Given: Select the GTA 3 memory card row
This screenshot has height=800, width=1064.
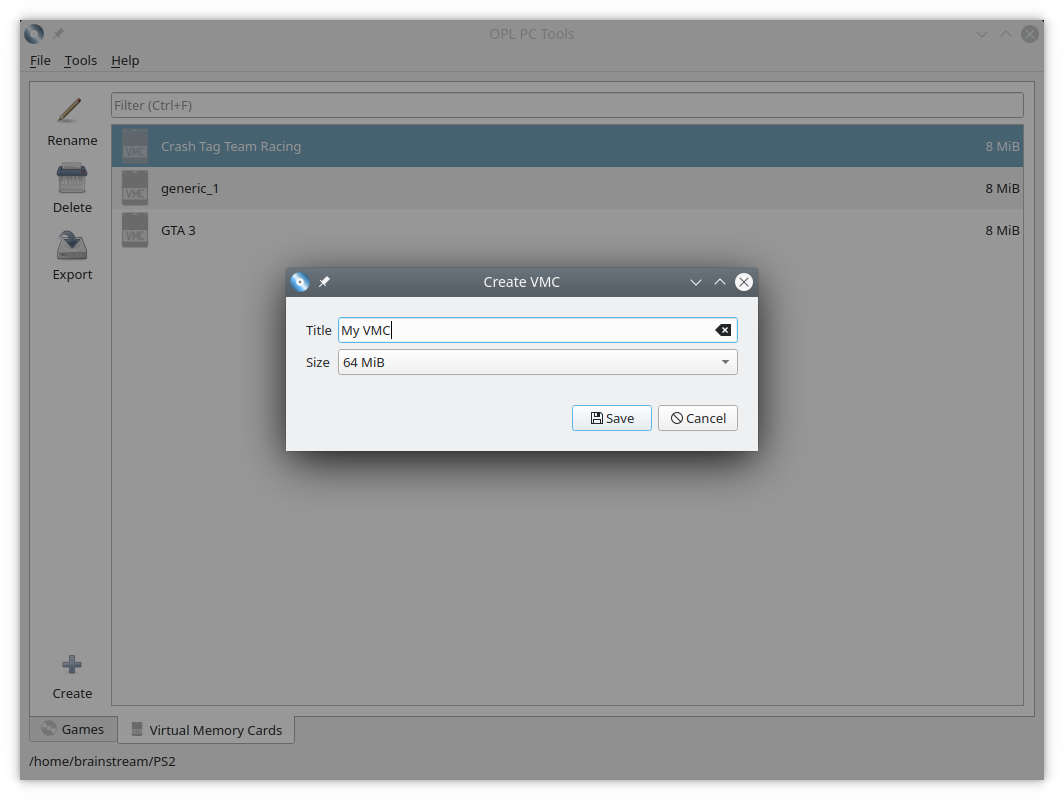Looking at the screenshot, I should pos(567,230).
